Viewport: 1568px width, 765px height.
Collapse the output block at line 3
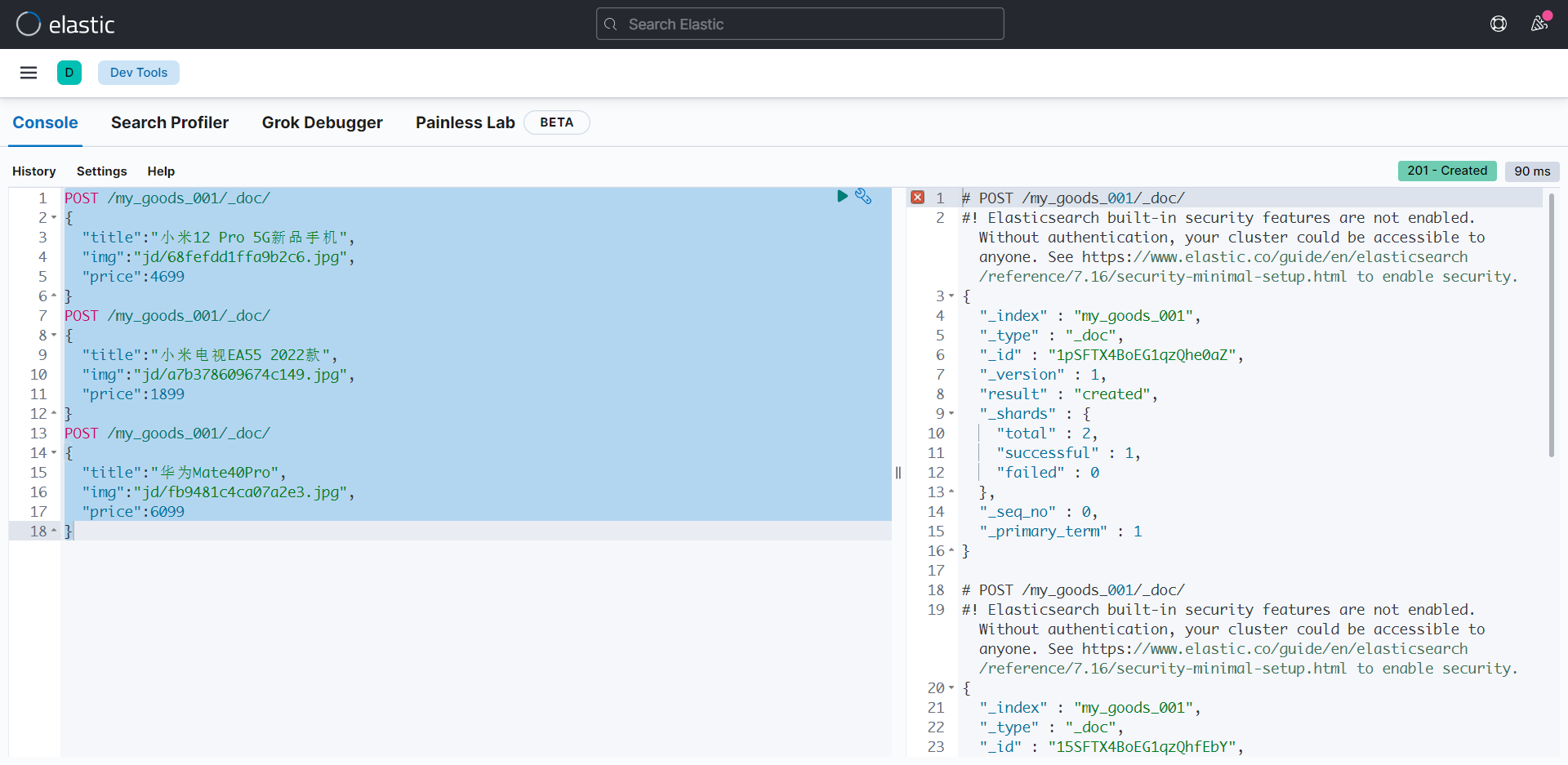(951, 296)
